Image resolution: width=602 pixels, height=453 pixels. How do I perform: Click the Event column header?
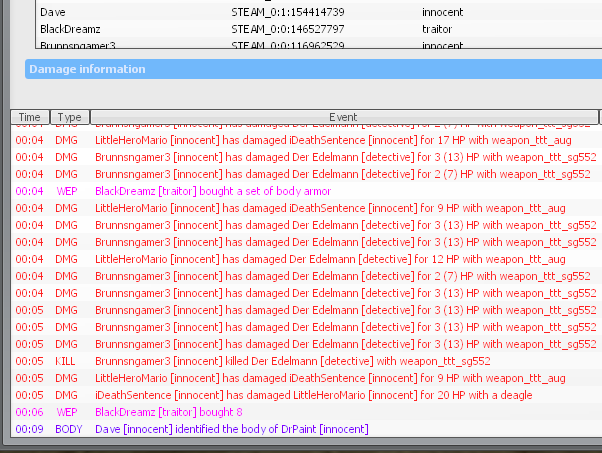342,117
